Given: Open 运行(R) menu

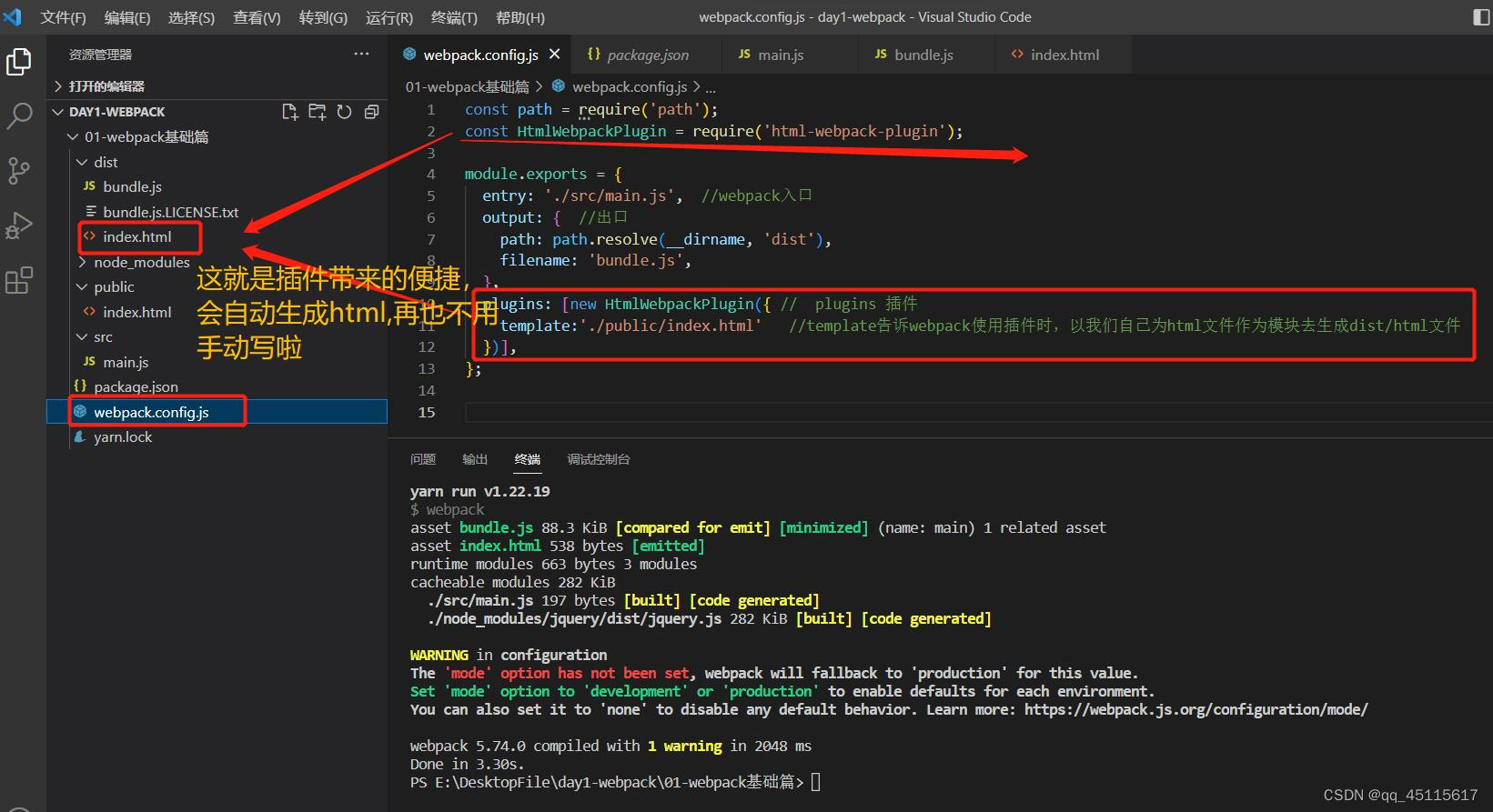Looking at the screenshot, I should coord(389,17).
